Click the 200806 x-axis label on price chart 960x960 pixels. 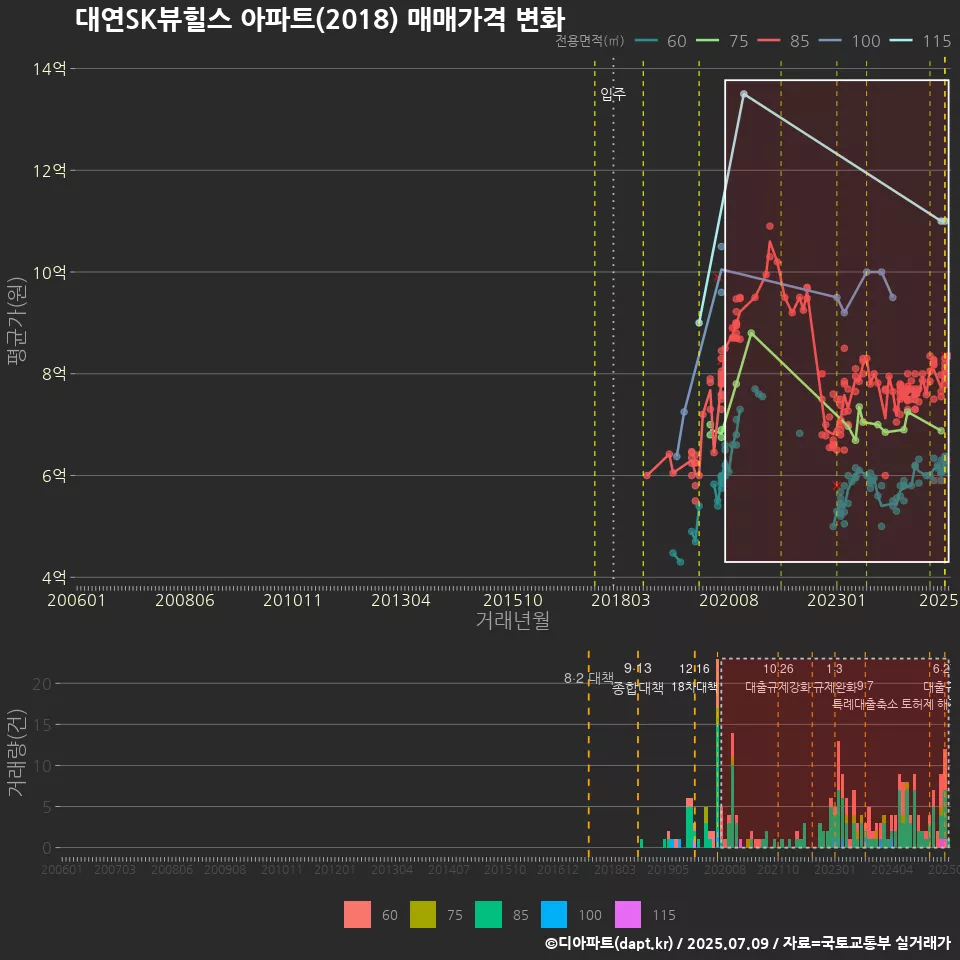[185, 600]
